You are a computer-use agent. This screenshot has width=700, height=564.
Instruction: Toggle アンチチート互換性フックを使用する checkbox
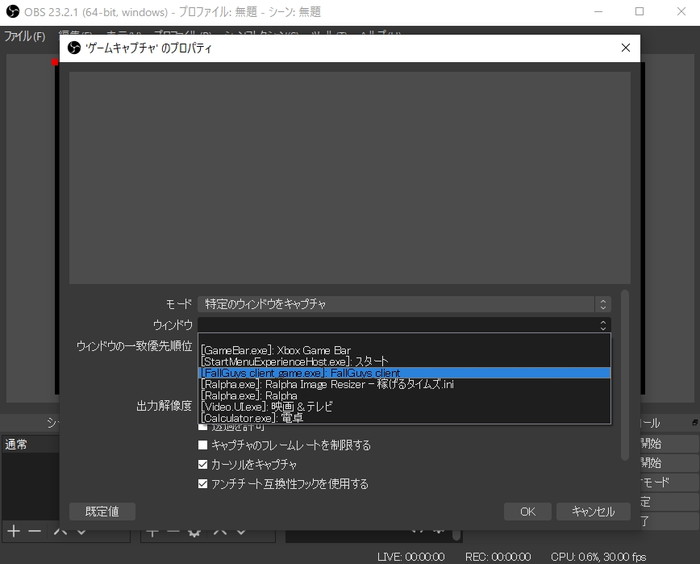point(203,484)
